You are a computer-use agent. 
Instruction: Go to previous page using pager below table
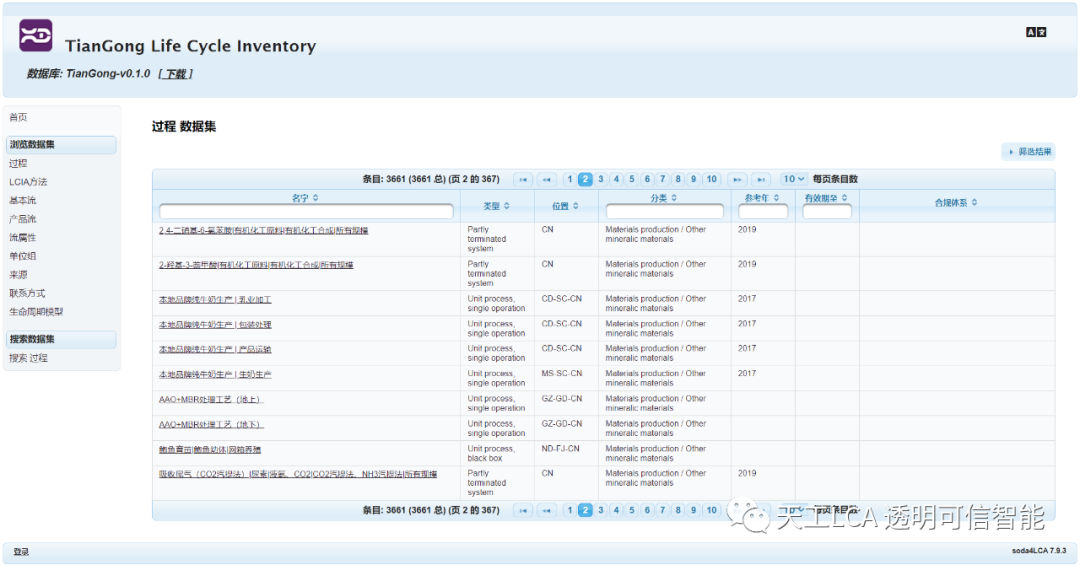click(547, 511)
